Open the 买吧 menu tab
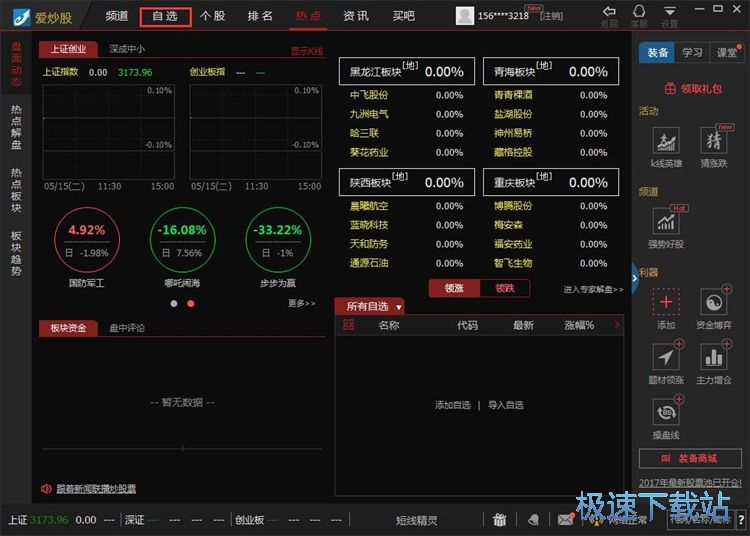The height and width of the screenshot is (536, 750). point(404,16)
